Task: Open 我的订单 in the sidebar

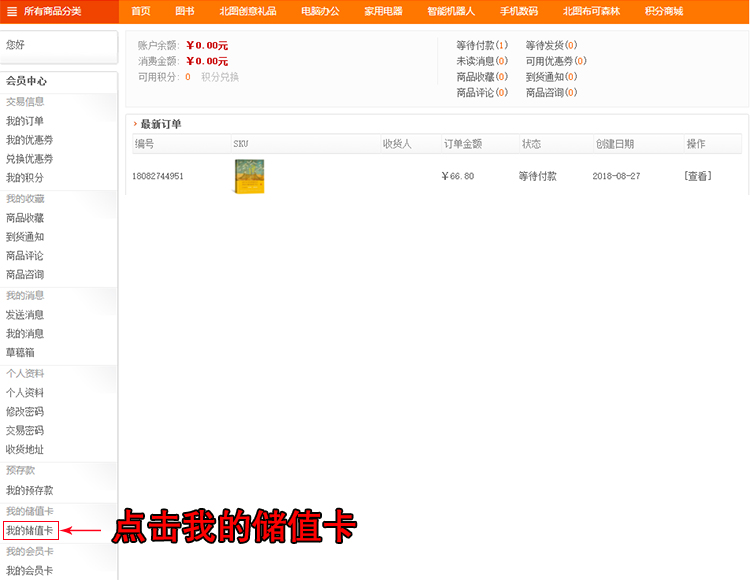Action: (x=25, y=121)
